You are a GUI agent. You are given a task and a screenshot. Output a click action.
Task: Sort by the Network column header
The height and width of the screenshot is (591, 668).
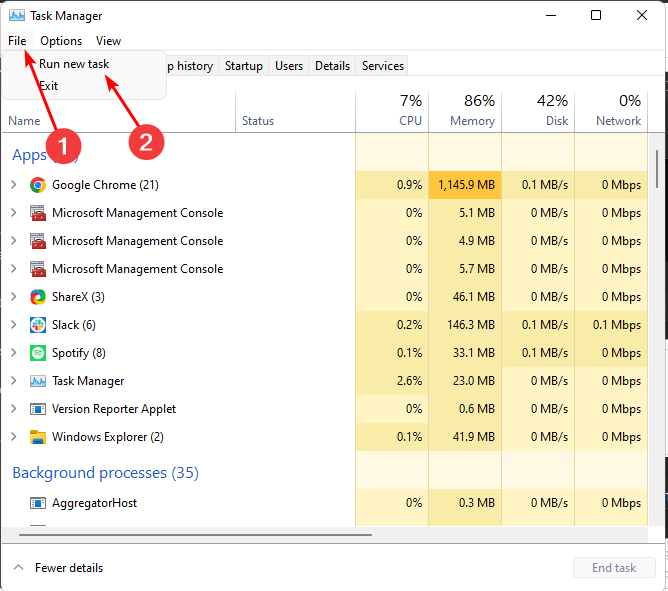coord(611,112)
